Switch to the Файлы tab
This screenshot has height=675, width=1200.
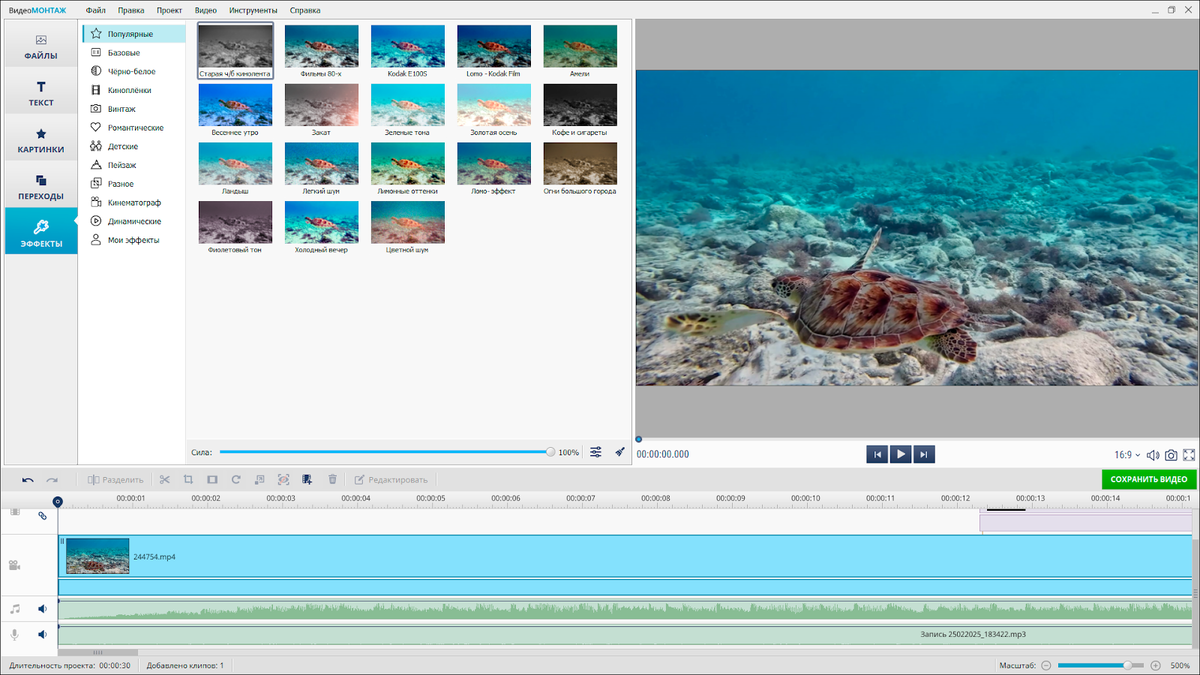tap(41, 46)
